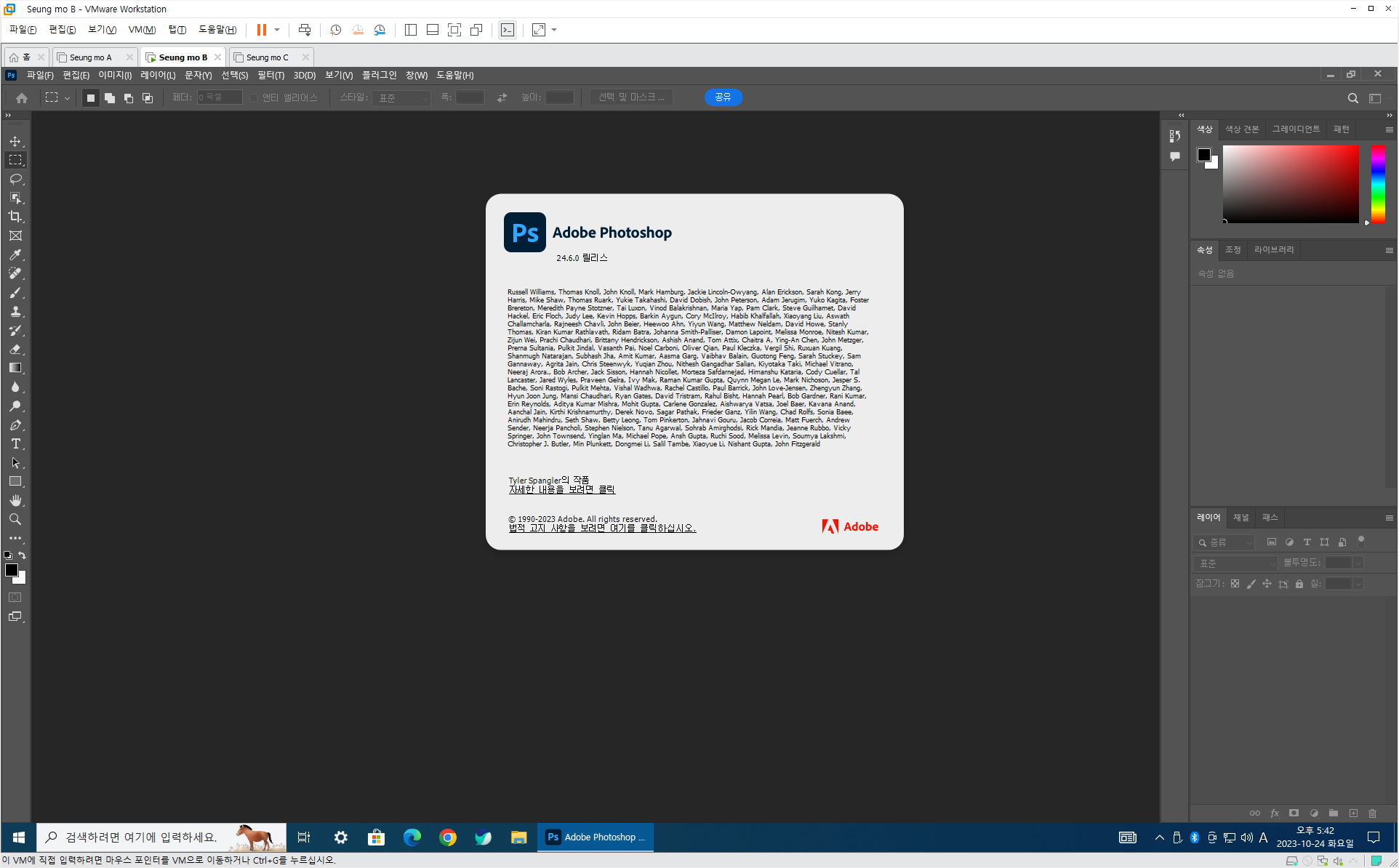Viewport: 1399px width, 868px height.
Task: Toggle Quick Mask mode icon
Action: (15, 598)
